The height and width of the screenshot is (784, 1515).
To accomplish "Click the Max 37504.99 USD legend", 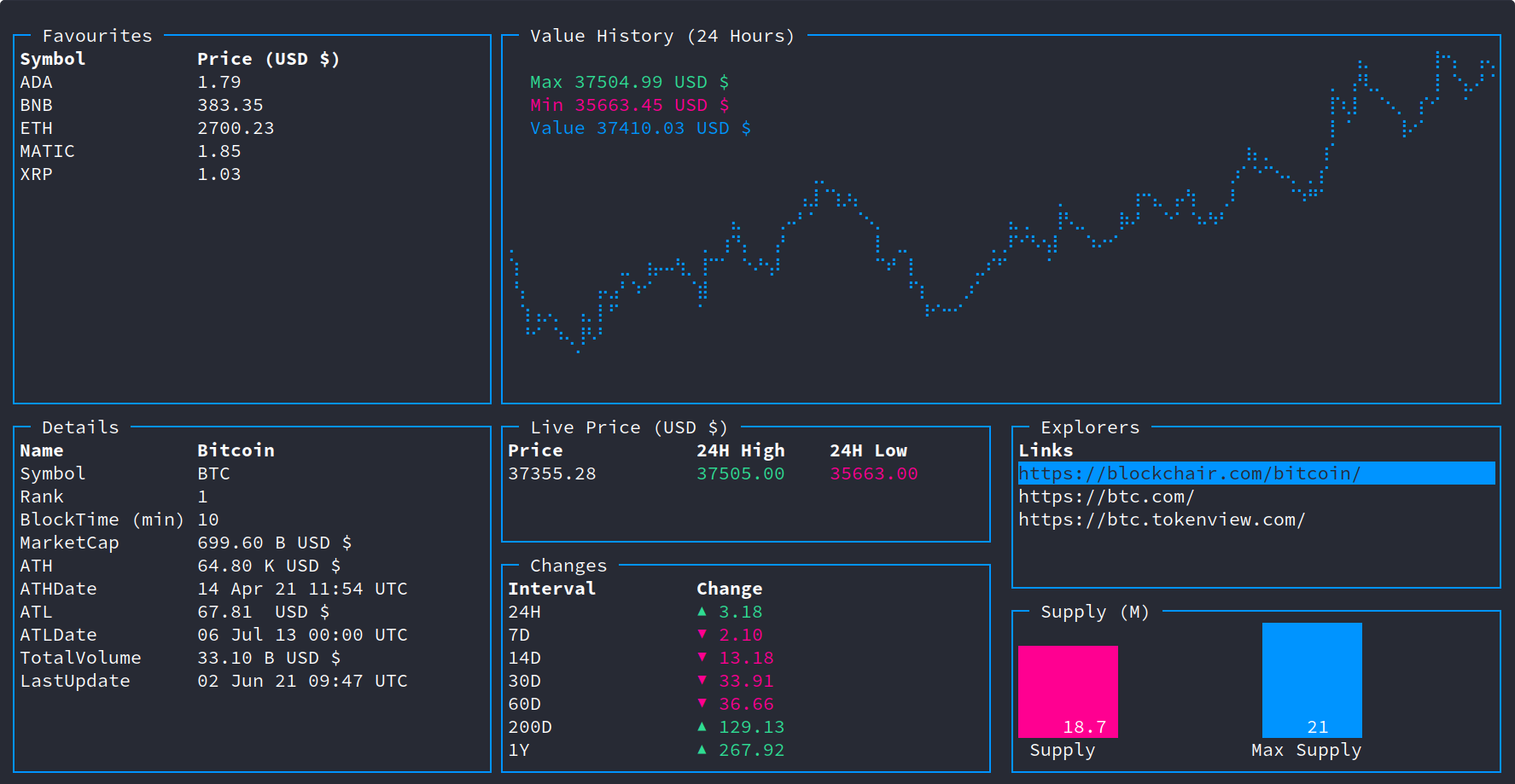I will 630,82.
